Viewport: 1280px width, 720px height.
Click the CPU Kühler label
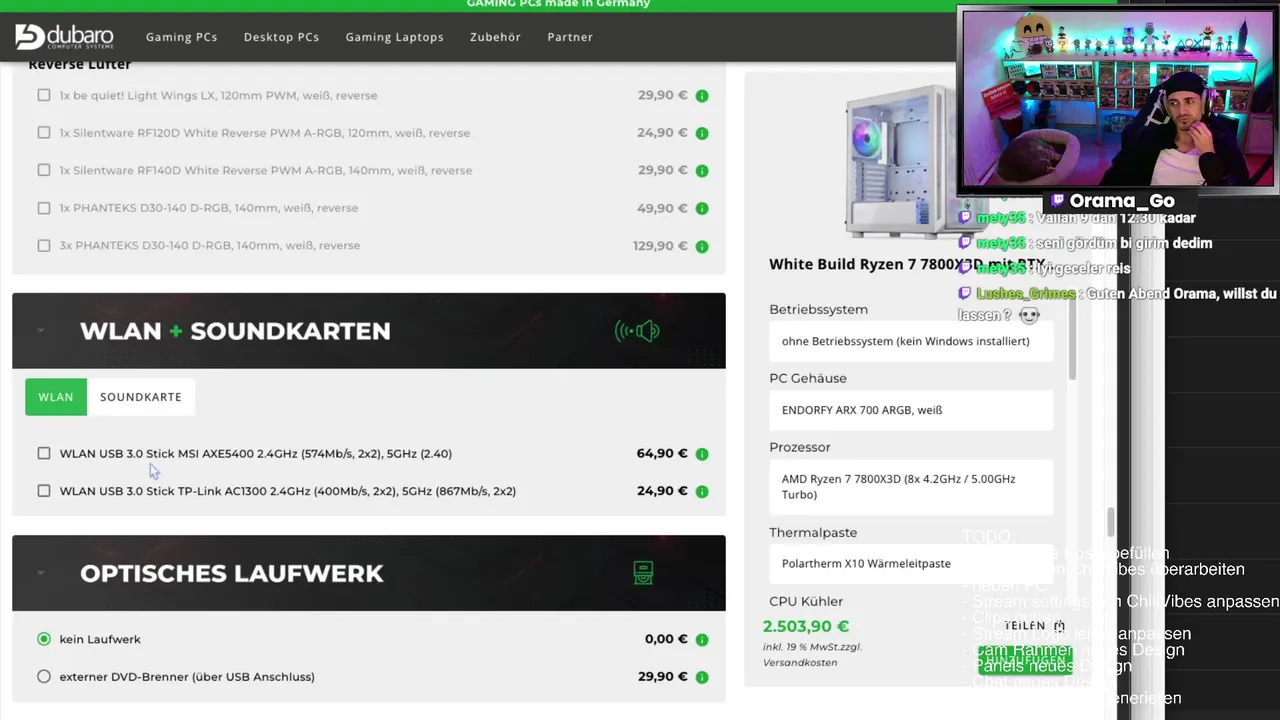tap(806, 601)
